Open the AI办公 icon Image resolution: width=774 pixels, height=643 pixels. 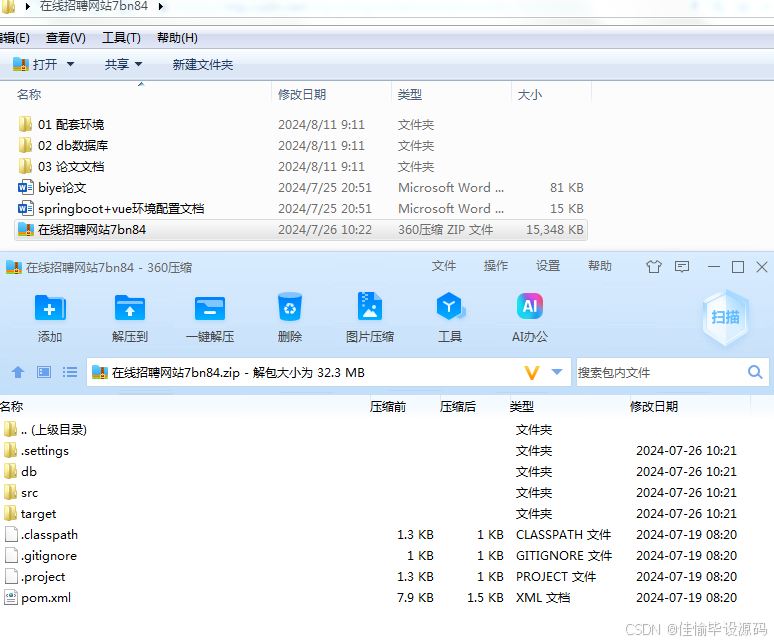pyautogui.click(x=530, y=306)
